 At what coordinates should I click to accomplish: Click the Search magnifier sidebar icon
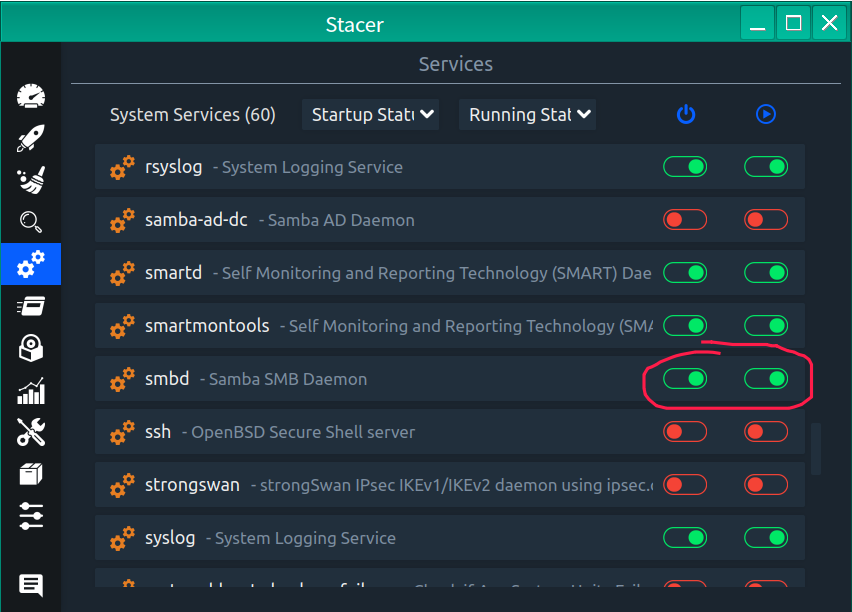point(31,222)
